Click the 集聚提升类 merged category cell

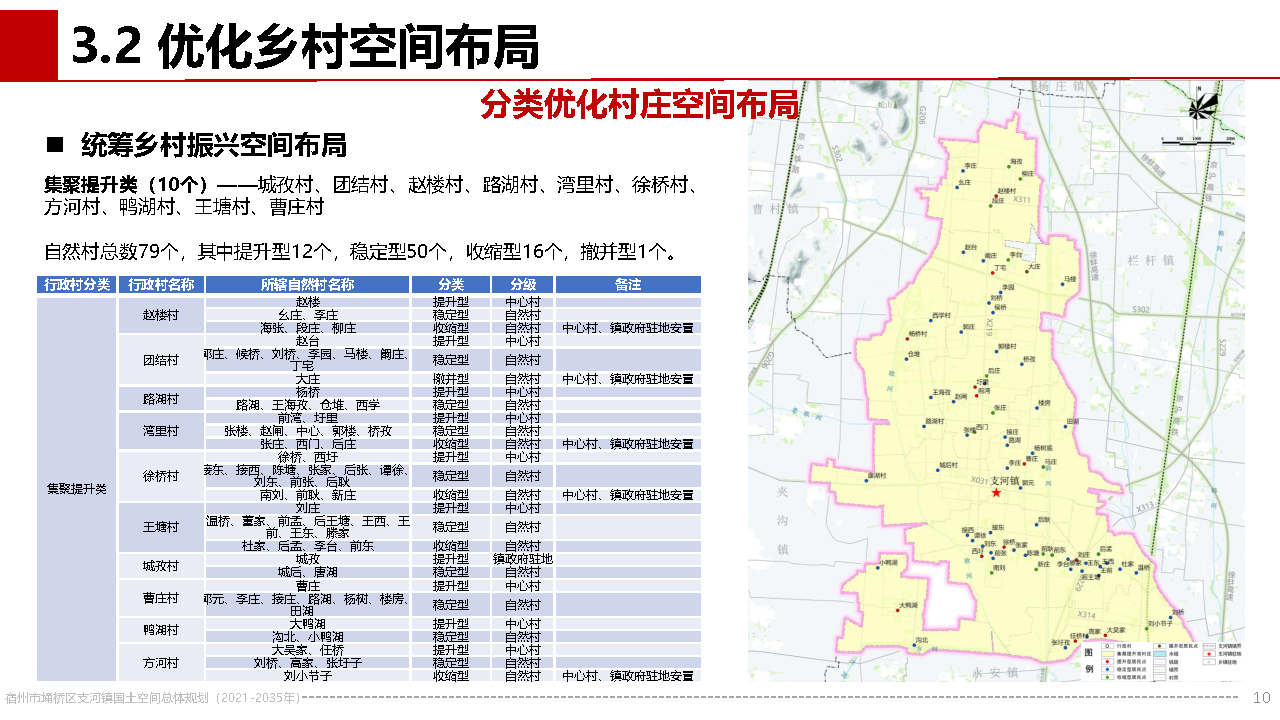pos(77,489)
